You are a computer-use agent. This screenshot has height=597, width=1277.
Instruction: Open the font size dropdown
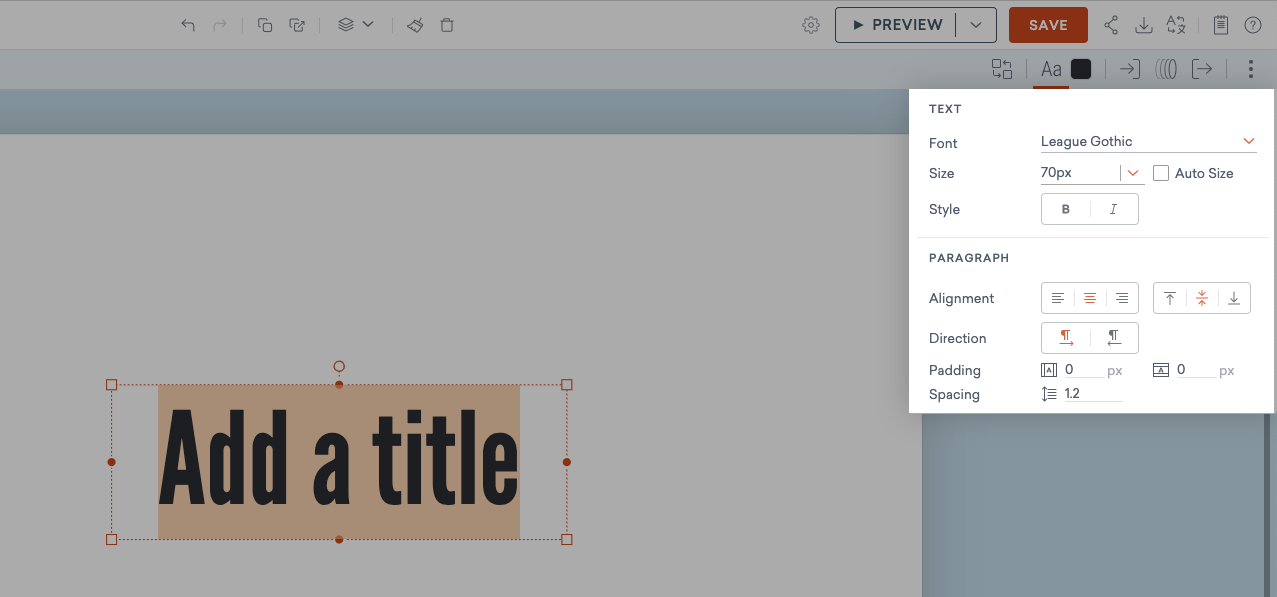[x=1132, y=172]
